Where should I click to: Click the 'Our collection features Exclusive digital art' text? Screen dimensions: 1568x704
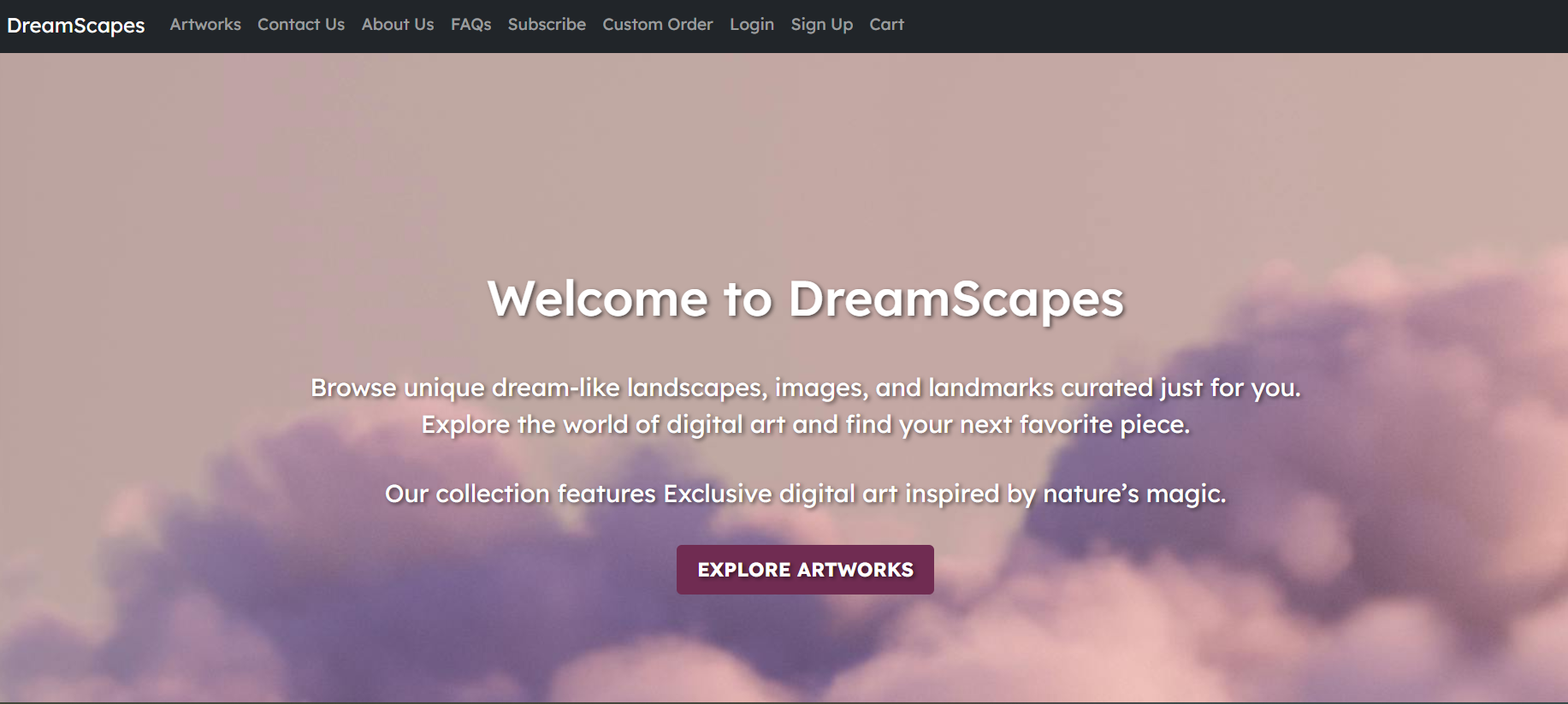click(x=805, y=494)
